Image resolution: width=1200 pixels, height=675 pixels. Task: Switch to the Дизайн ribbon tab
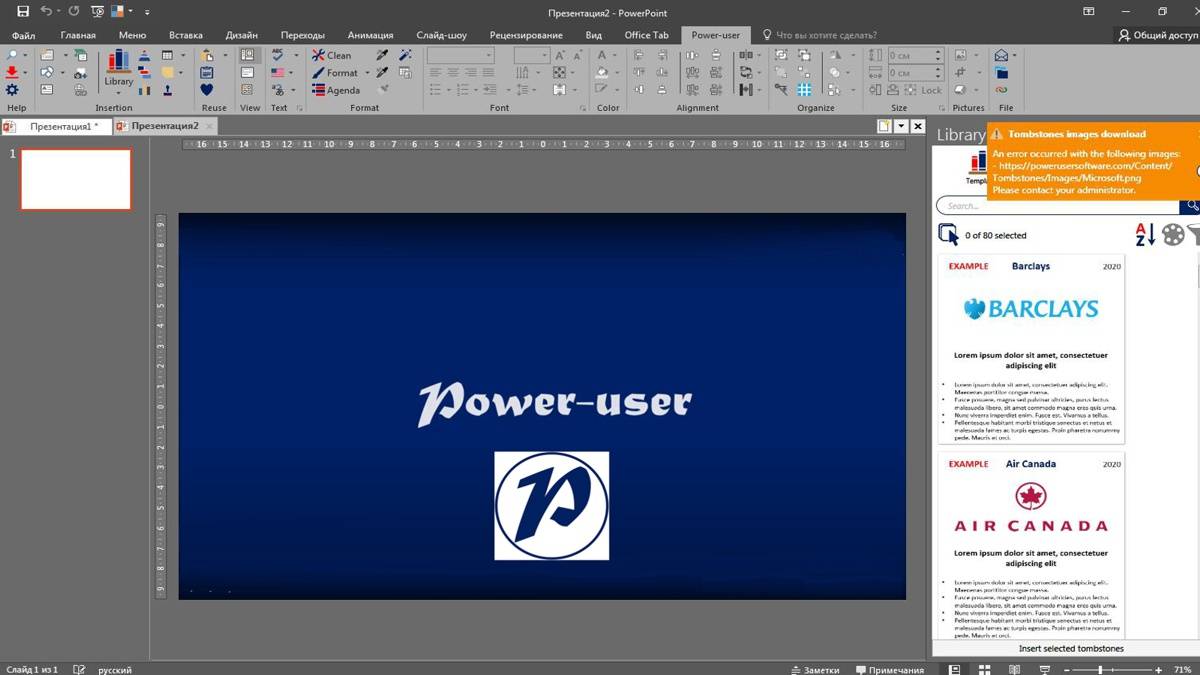coord(241,35)
